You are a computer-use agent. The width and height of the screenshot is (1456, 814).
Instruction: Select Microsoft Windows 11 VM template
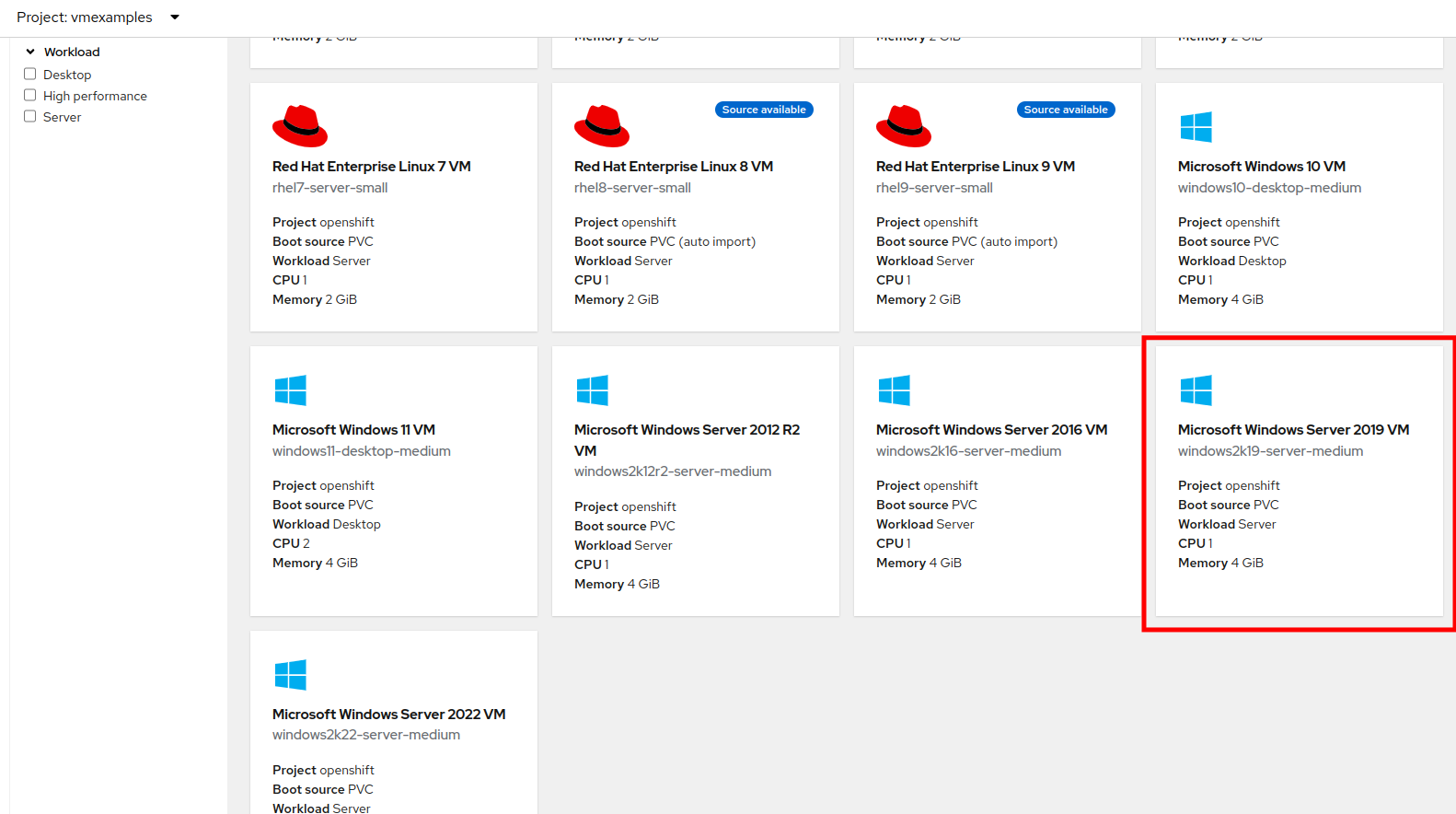pyautogui.click(x=353, y=430)
